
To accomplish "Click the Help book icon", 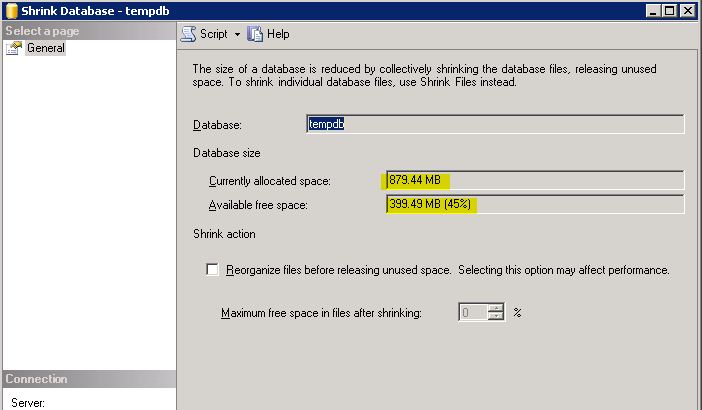I will [255, 34].
